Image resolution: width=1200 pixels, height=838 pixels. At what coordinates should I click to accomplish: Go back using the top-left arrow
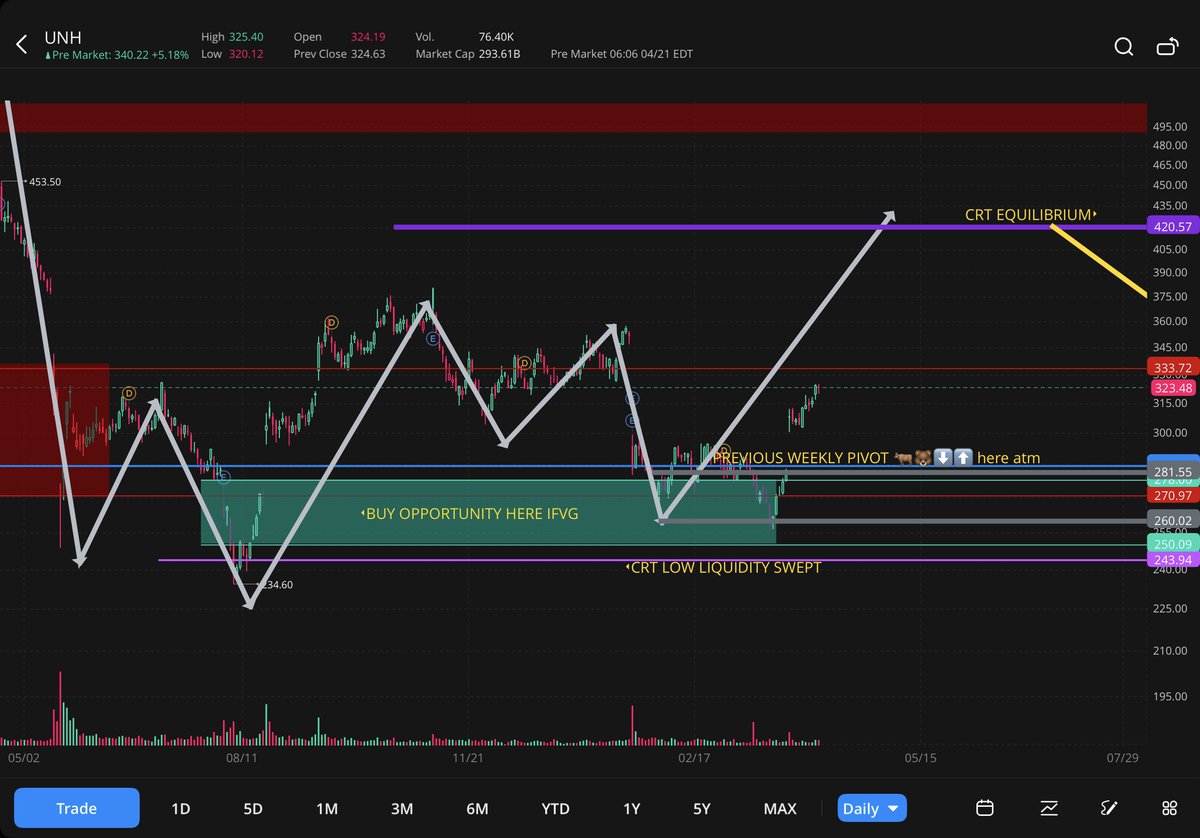coord(22,44)
